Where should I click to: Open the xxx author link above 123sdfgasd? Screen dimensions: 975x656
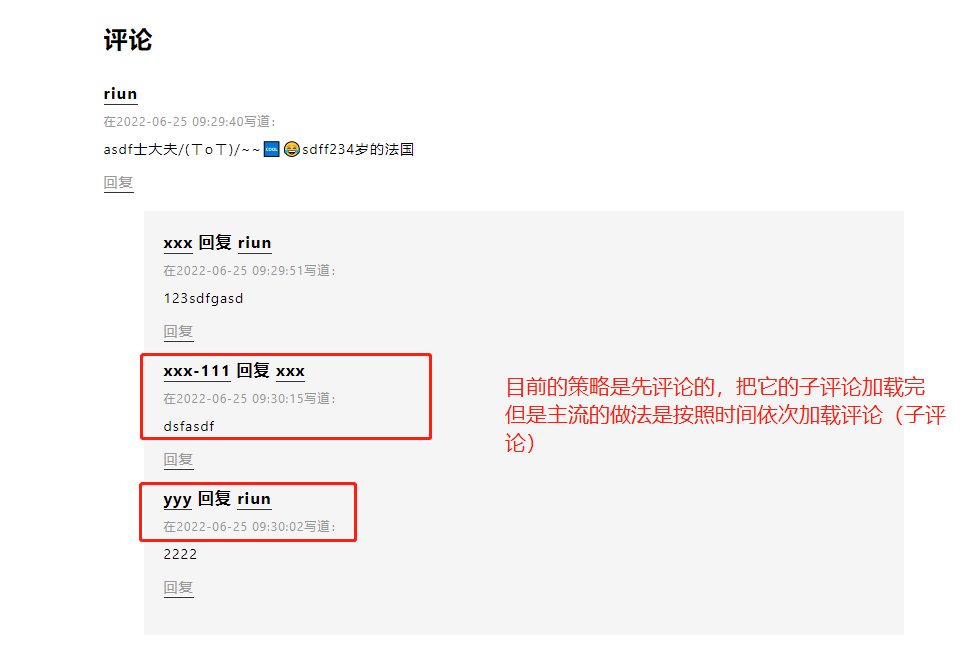click(178, 243)
